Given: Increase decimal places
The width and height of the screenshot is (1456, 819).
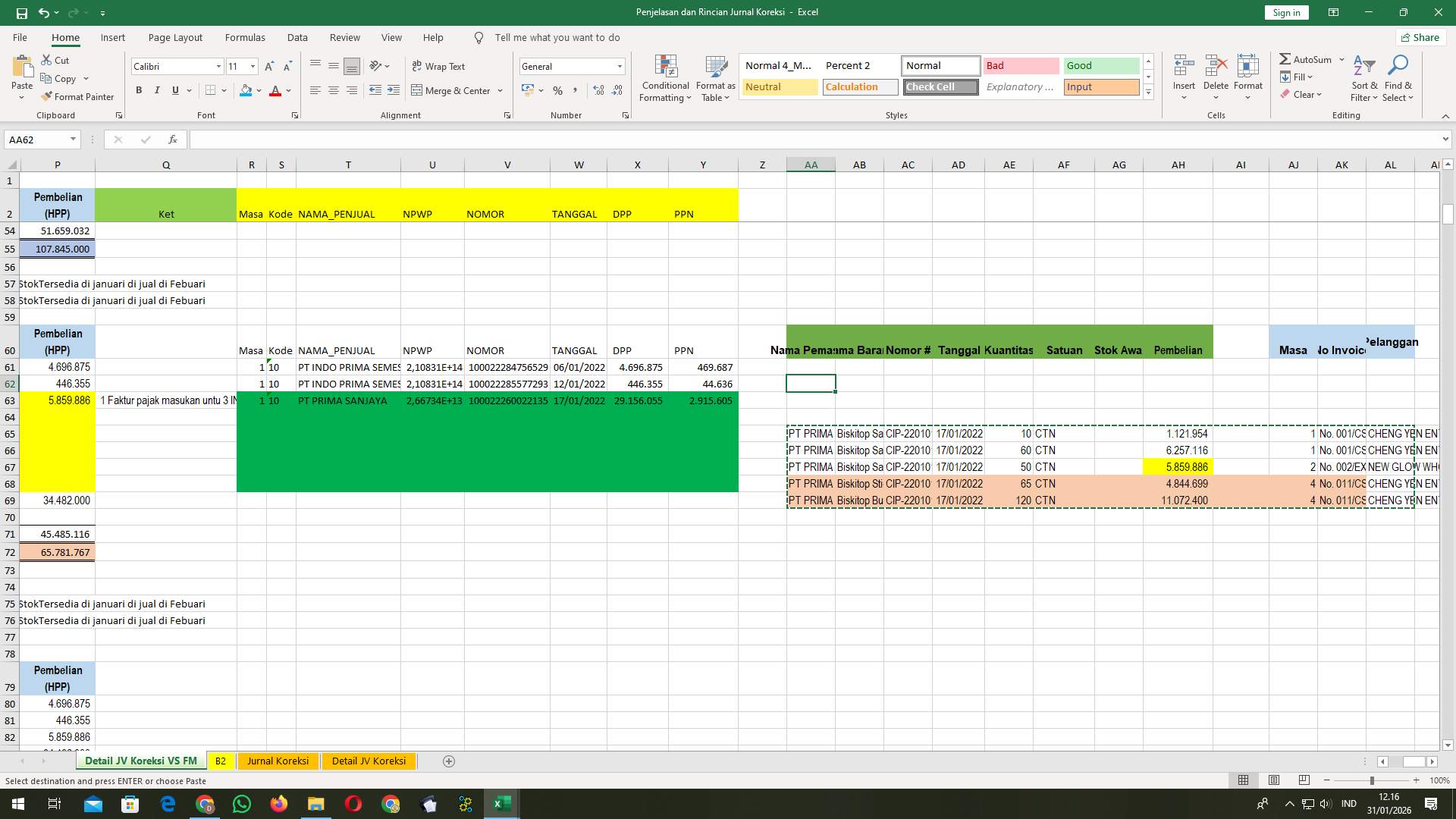Looking at the screenshot, I should pyautogui.click(x=598, y=90).
